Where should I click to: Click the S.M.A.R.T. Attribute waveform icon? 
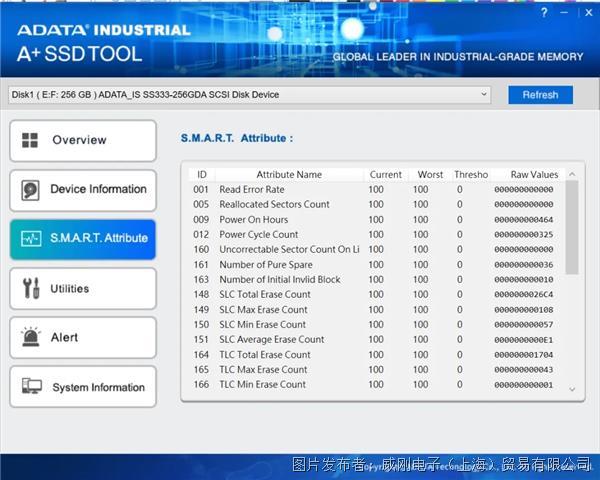click(x=32, y=239)
